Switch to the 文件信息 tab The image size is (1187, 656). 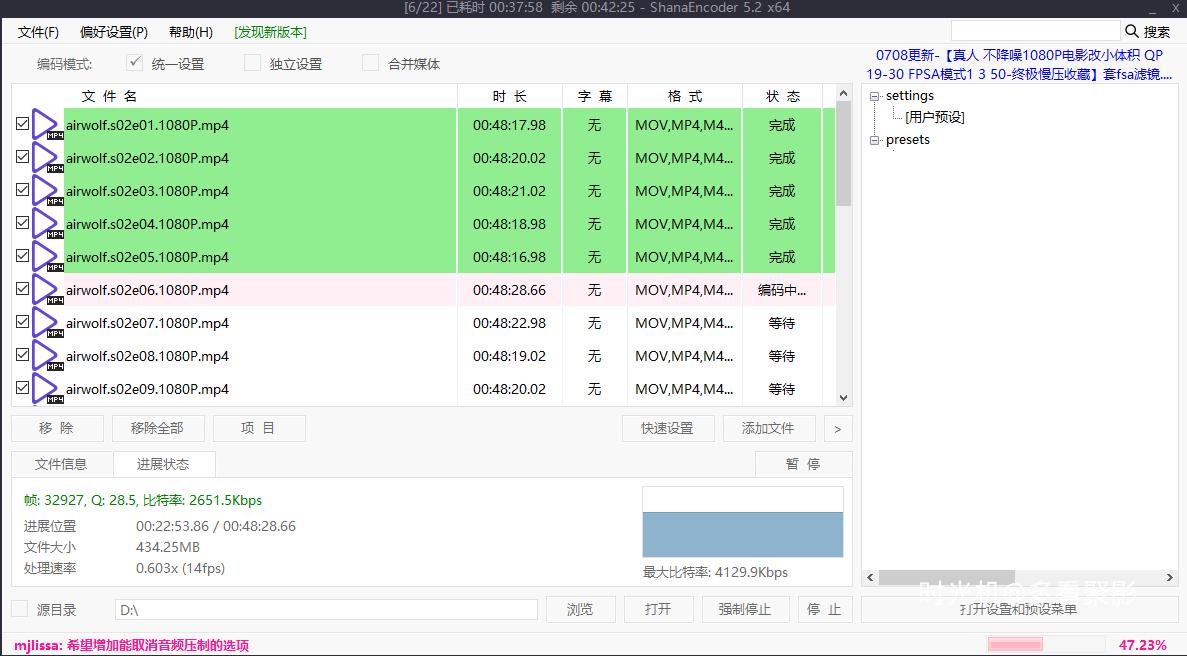point(60,463)
